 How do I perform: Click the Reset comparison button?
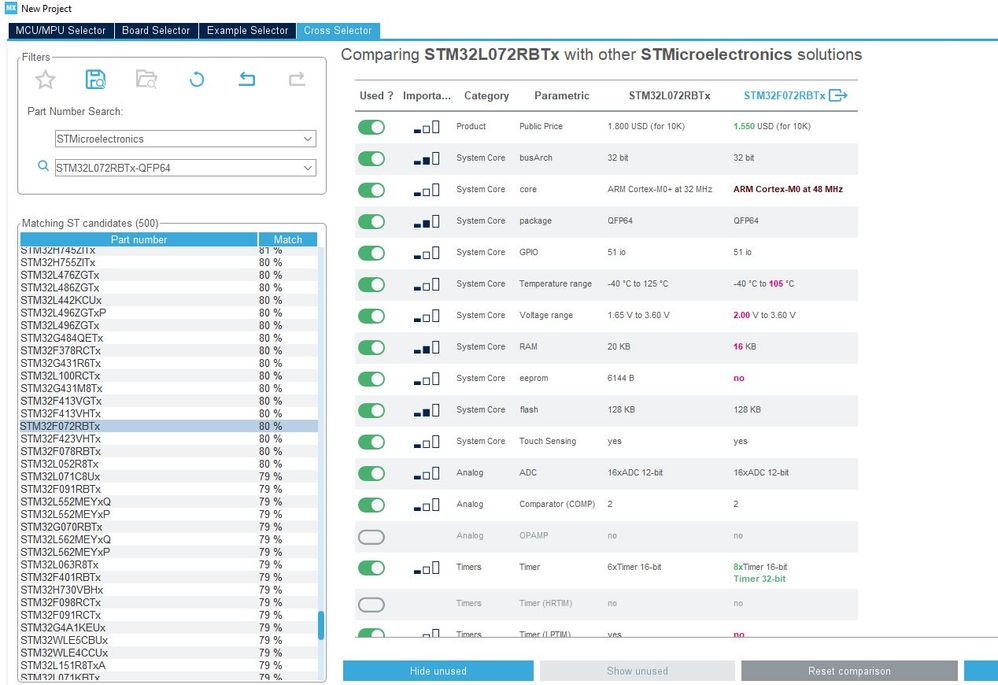[x=849, y=671]
